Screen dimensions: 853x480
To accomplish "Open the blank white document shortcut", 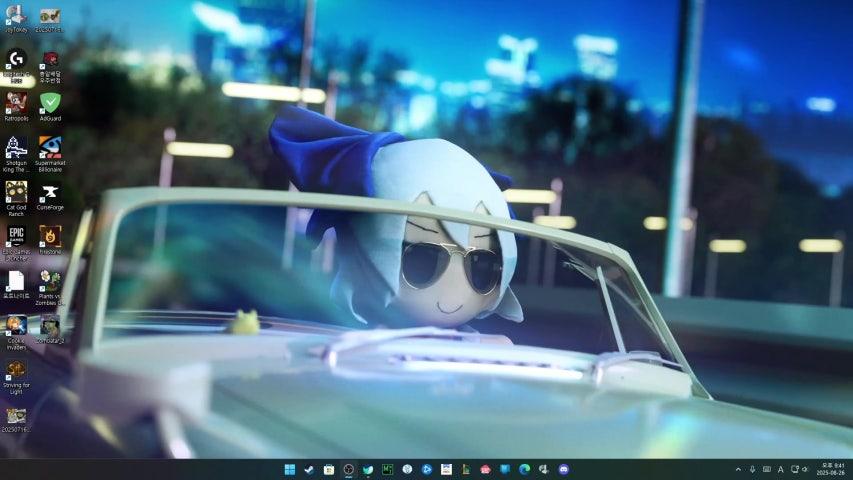I will point(16,285).
